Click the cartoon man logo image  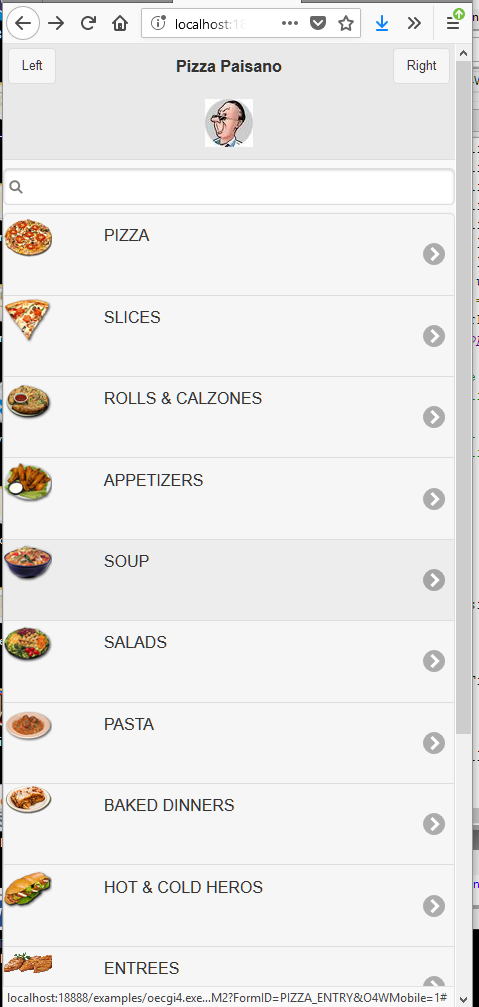[229, 123]
